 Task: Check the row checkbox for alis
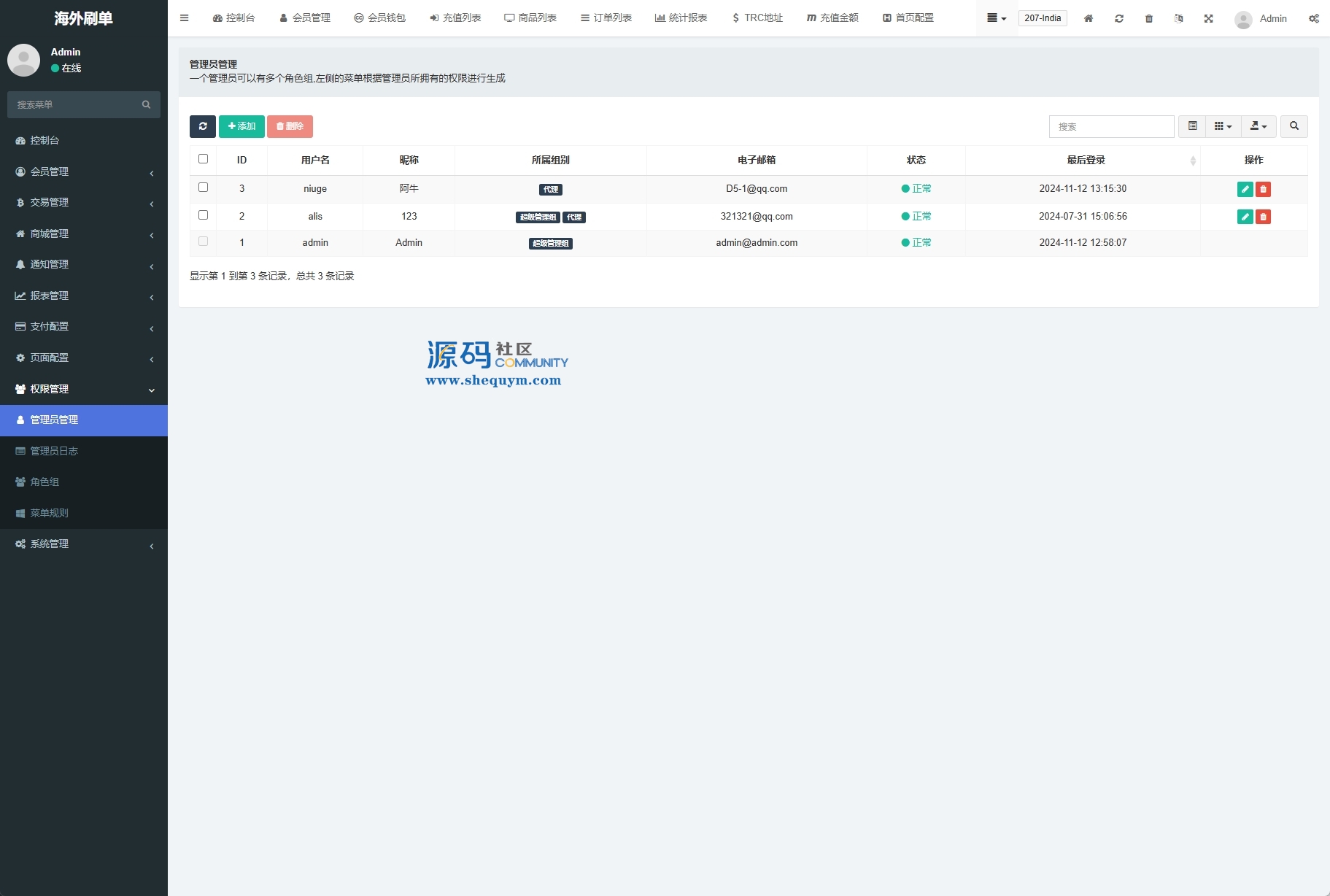click(x=203, y=215)
